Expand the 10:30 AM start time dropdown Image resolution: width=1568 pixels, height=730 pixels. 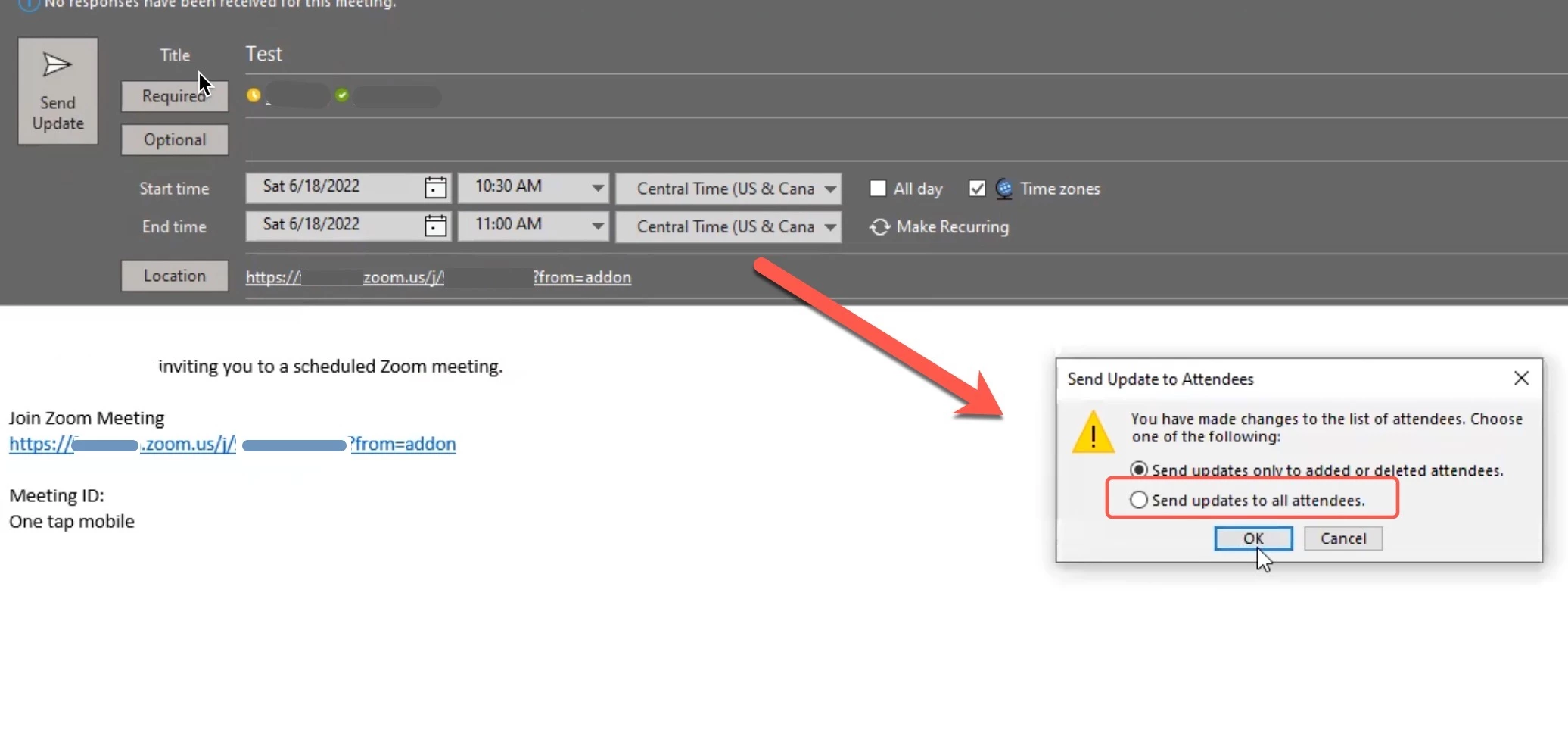597,187
